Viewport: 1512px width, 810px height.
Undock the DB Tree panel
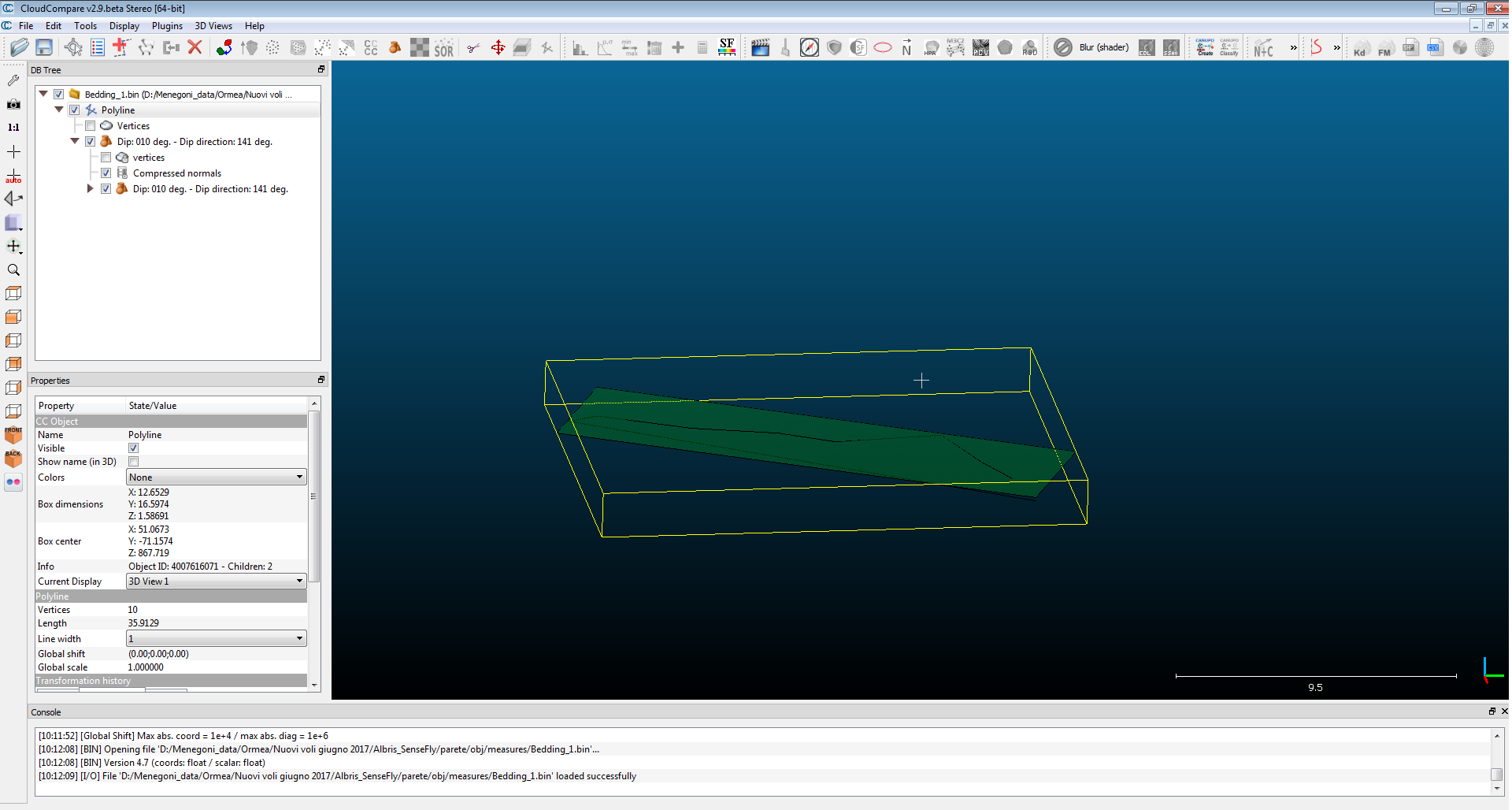pyautogui.click(x=321, y=69)
